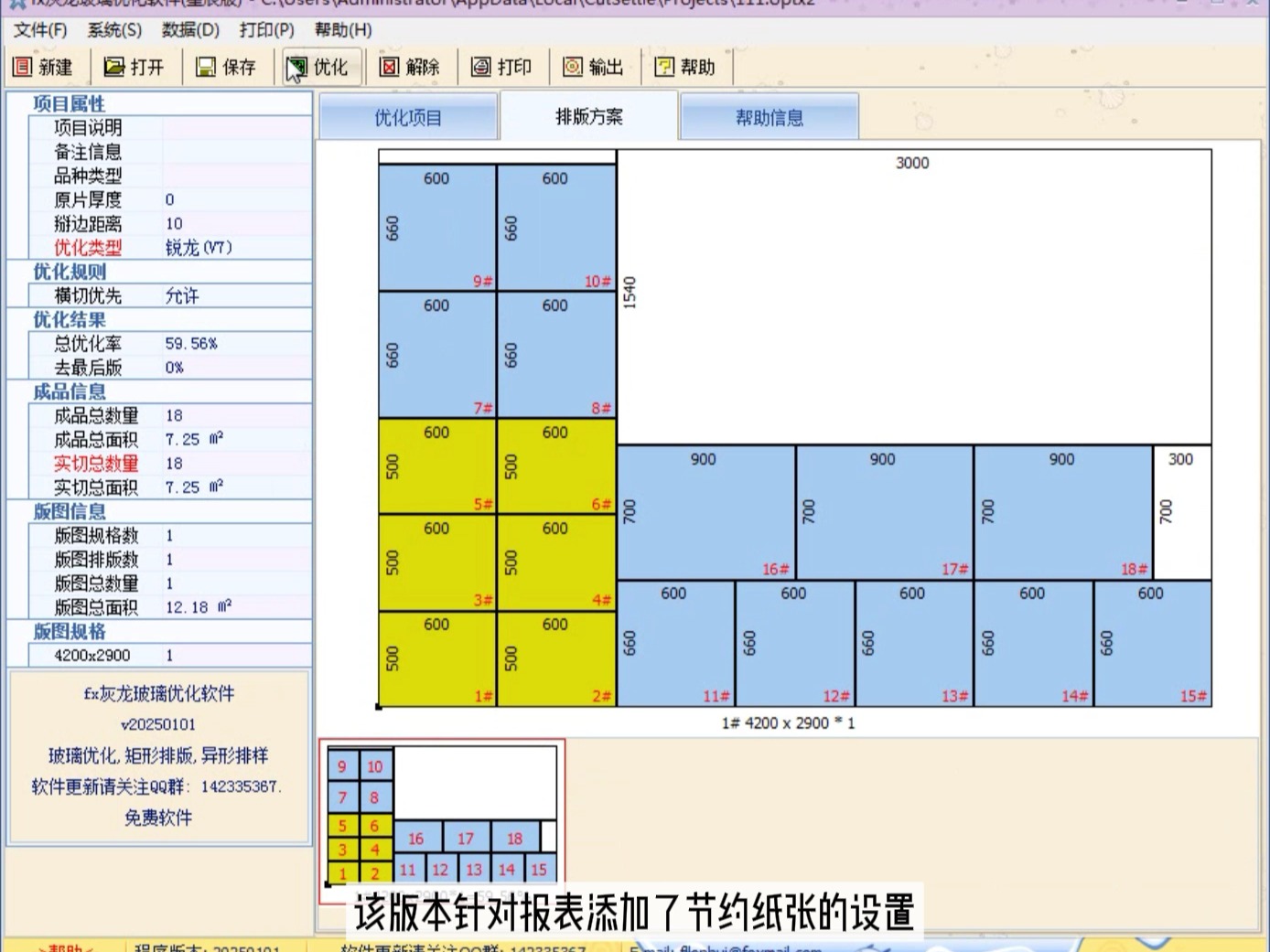This screenshot has width=1270, height=952.
Task: Select the 项目说明 value field
Action: pos(237,128)
